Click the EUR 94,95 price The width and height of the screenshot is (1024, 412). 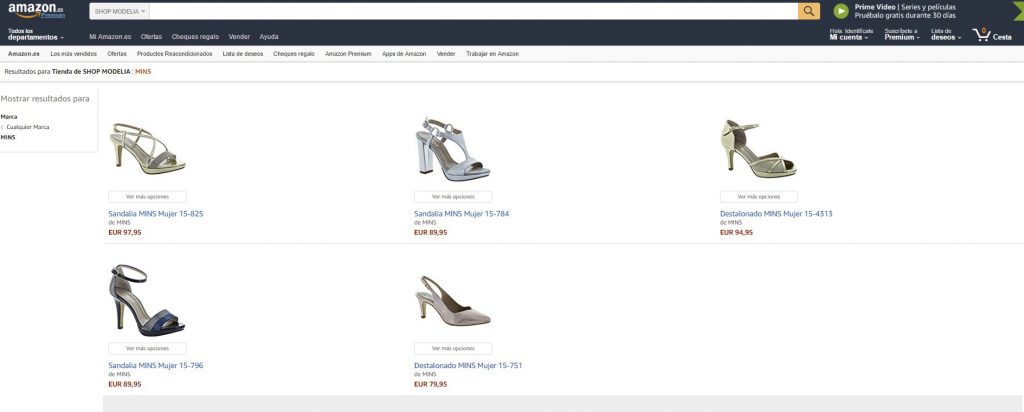pyautogui.click(x=736, y=232)
